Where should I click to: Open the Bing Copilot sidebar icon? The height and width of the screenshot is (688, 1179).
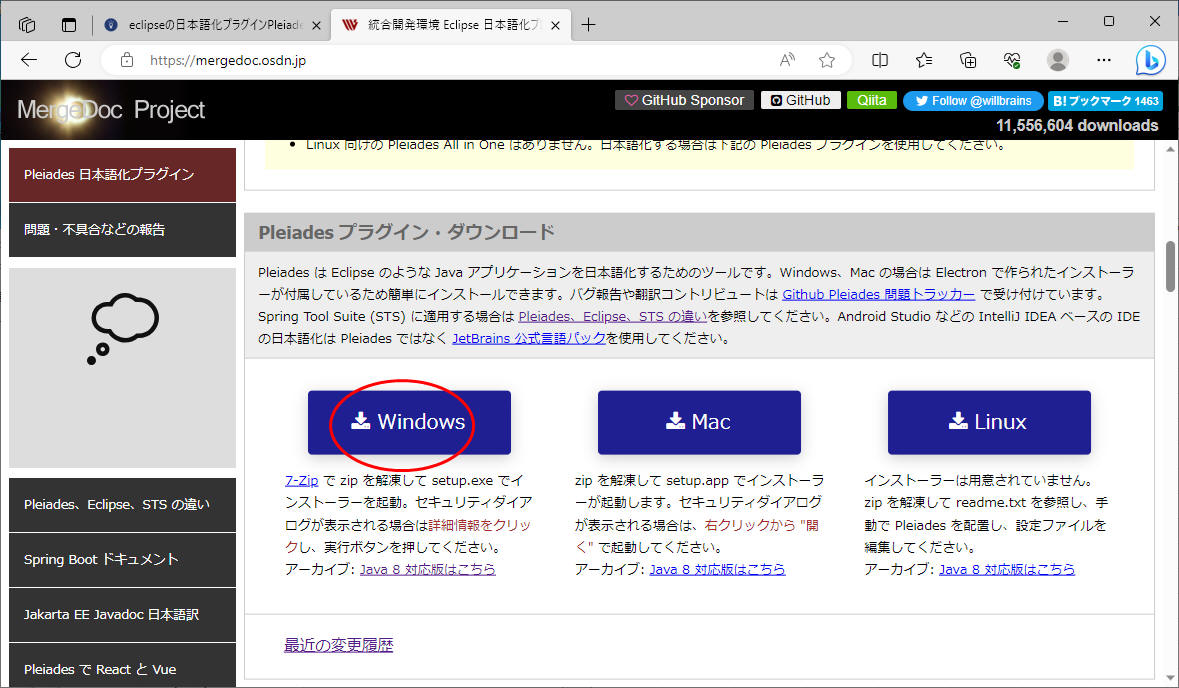coord(1151,61)
